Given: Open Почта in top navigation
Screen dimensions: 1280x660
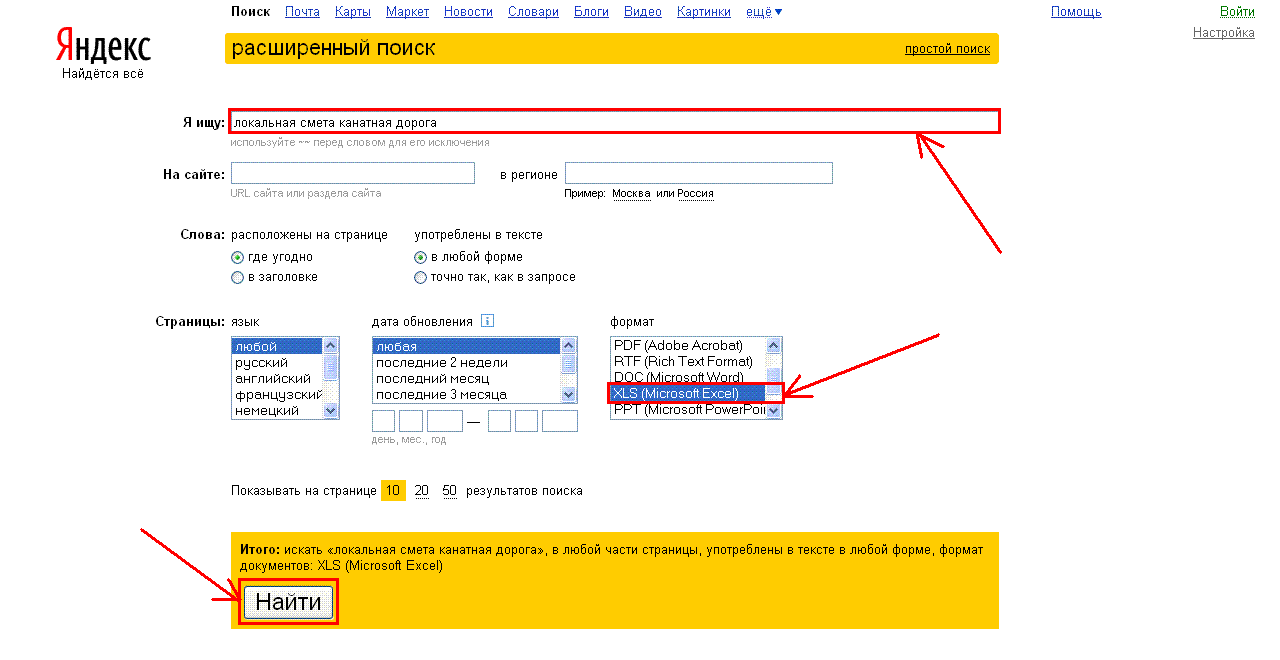Looking at the screenshot, I should coord(302,12).
